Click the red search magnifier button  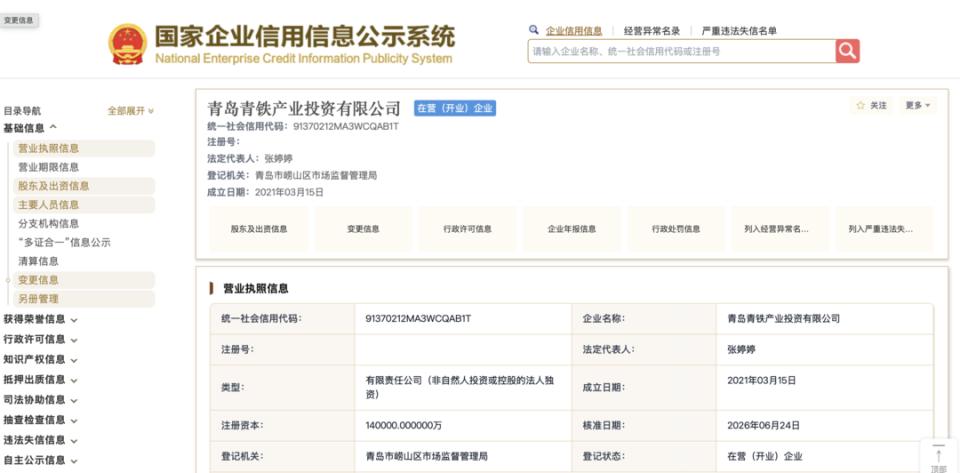pos(847,51)
